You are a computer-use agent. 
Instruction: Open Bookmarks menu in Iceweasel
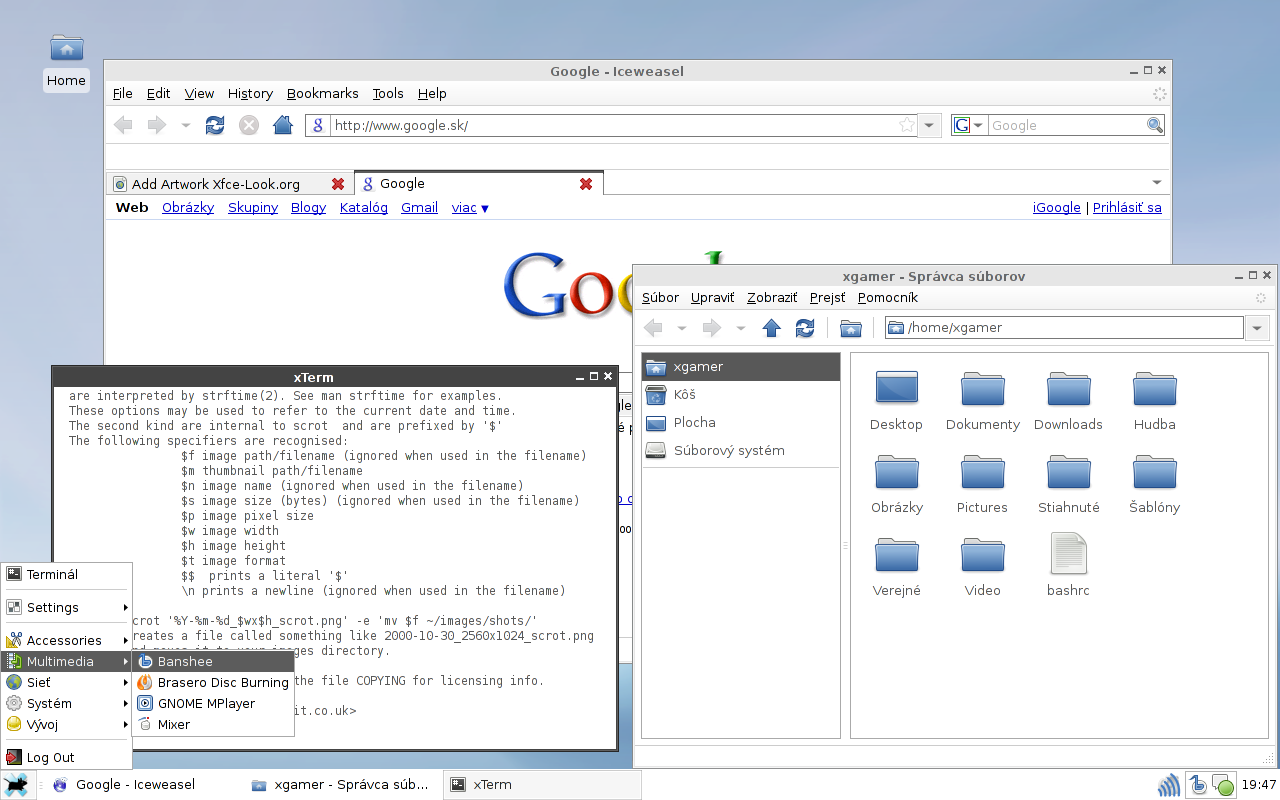(322, 93)
